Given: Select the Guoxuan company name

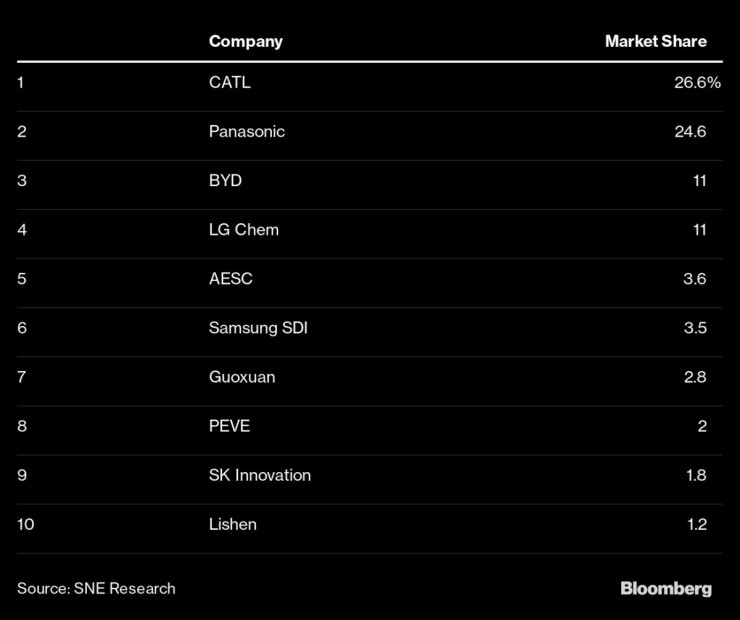Looking at the screenshot, I should 241,377.
